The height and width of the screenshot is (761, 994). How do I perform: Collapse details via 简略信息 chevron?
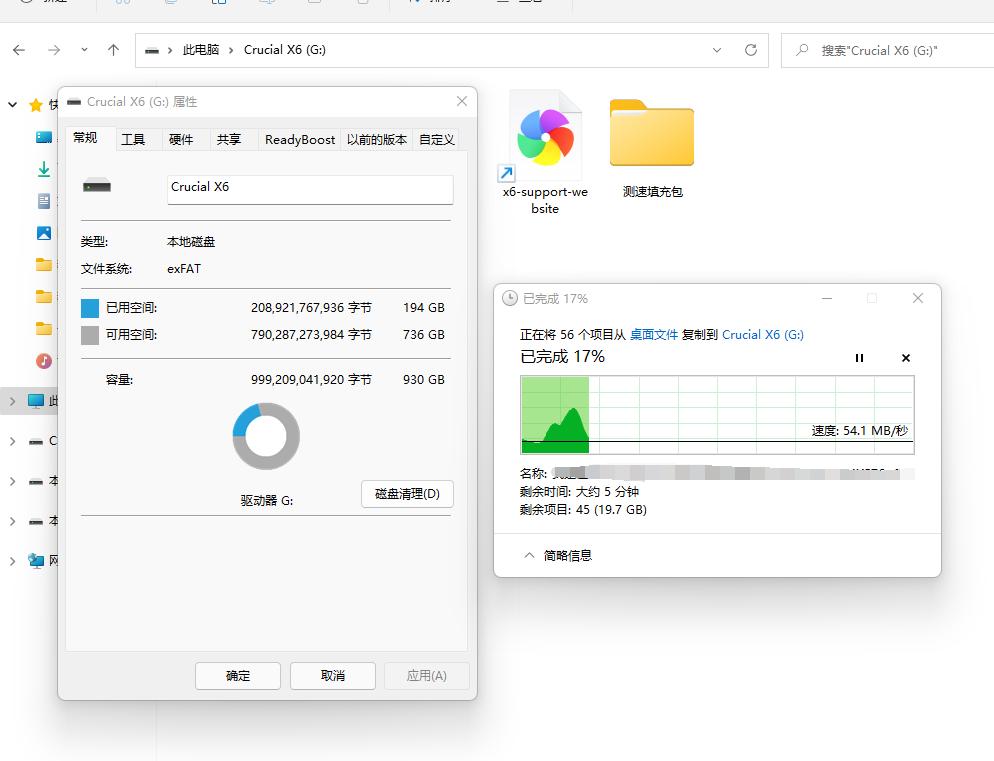click(x=530, y=555)
